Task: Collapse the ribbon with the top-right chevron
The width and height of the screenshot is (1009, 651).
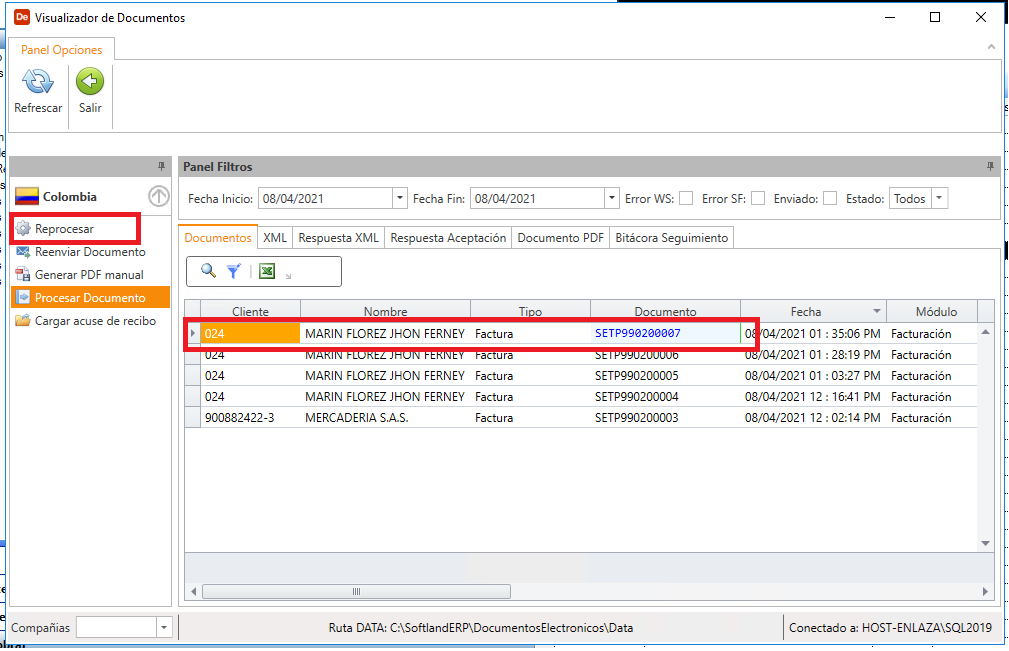Action: [x=991, y=47]
